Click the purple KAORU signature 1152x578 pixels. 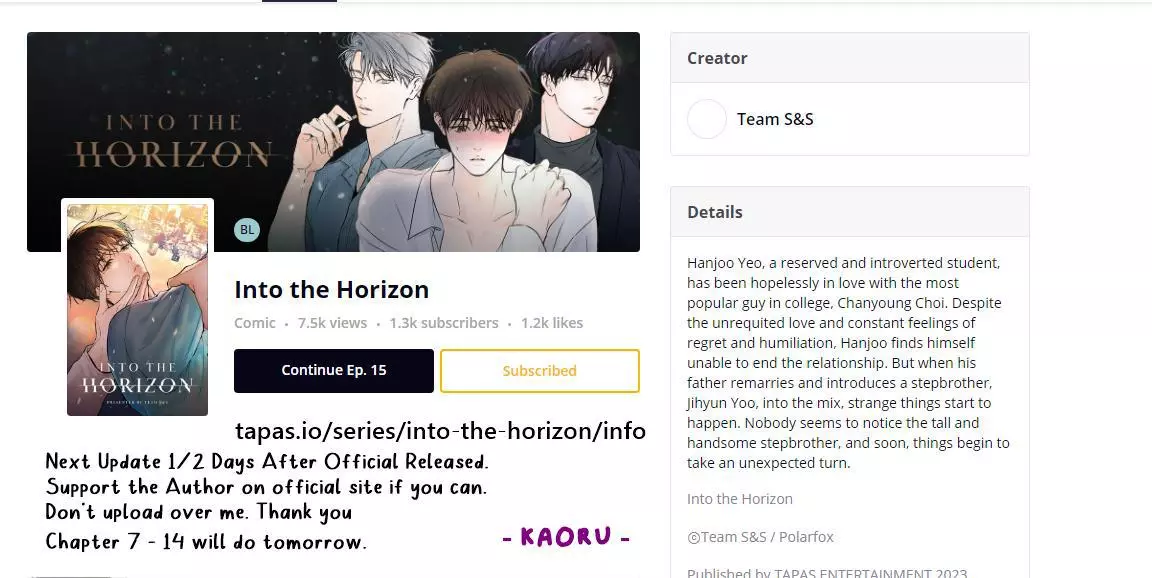coord(566,537)
